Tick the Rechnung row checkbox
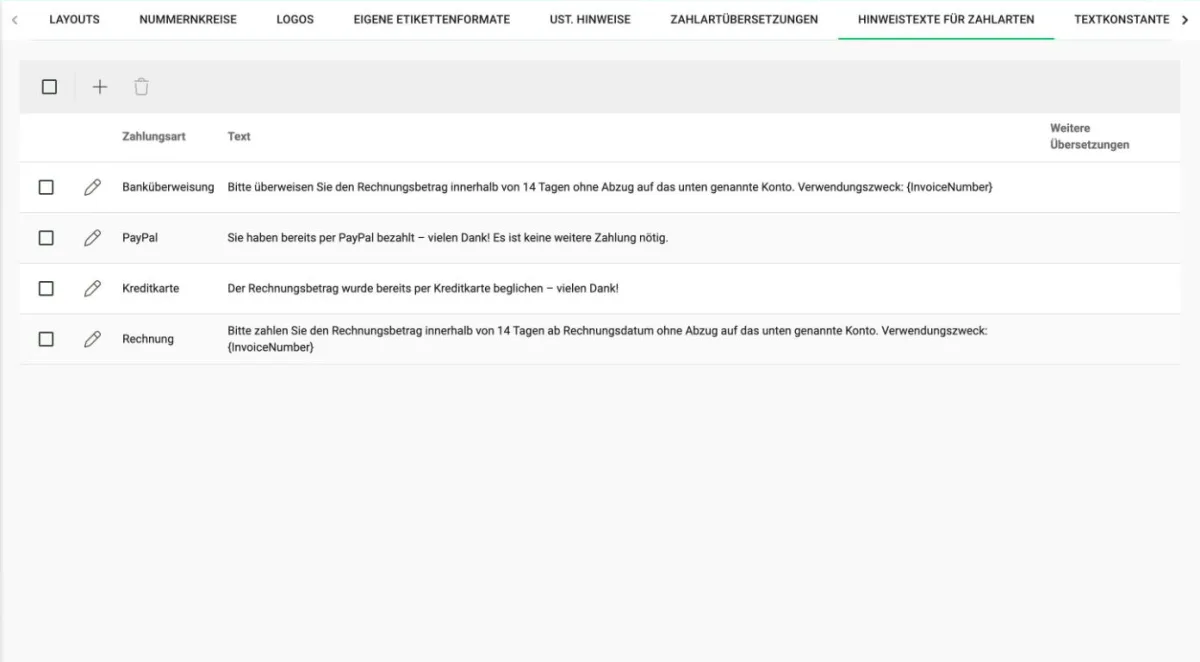 [x=46, y=339]
